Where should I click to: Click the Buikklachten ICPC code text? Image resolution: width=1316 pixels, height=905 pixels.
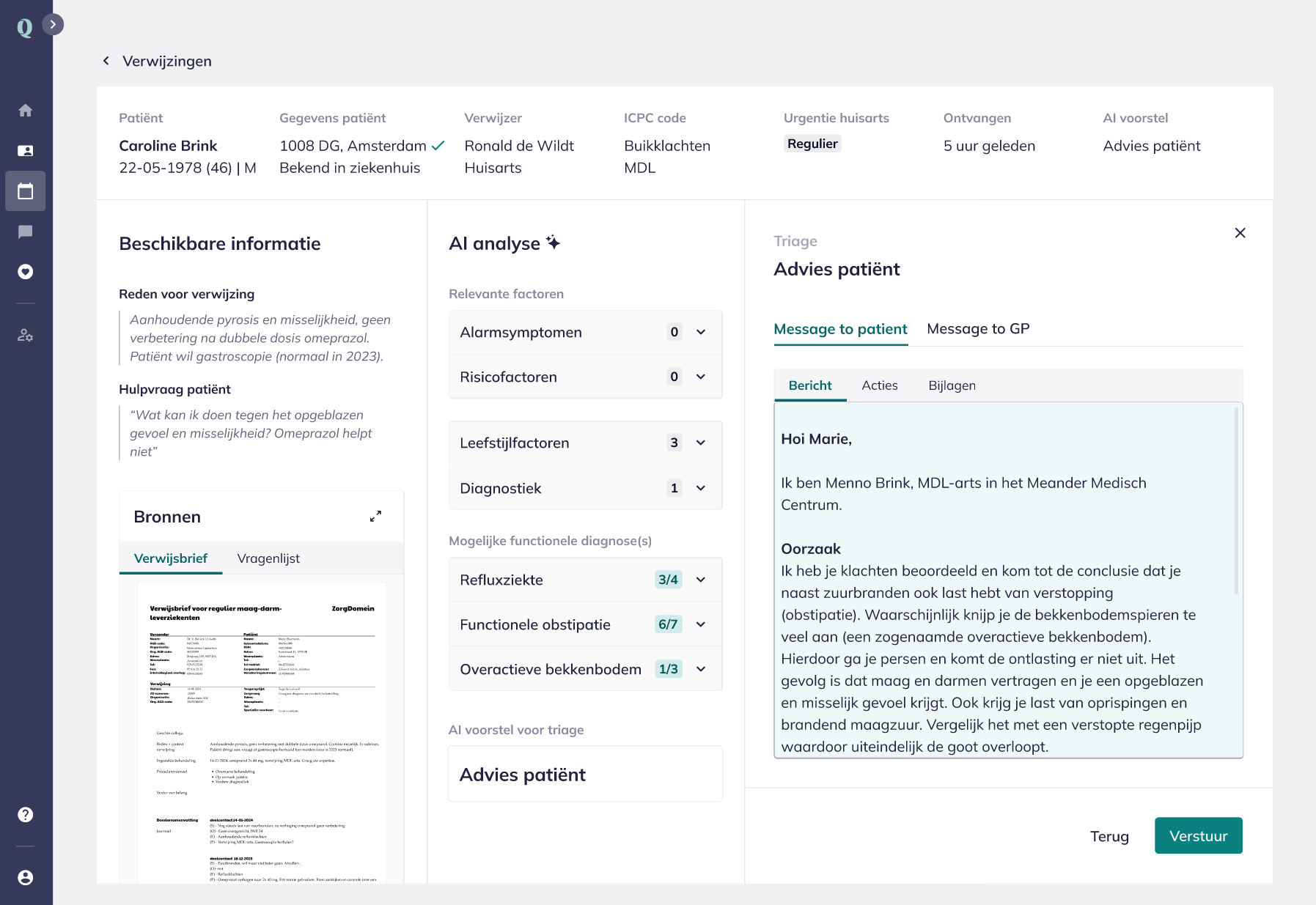[667, 146]
